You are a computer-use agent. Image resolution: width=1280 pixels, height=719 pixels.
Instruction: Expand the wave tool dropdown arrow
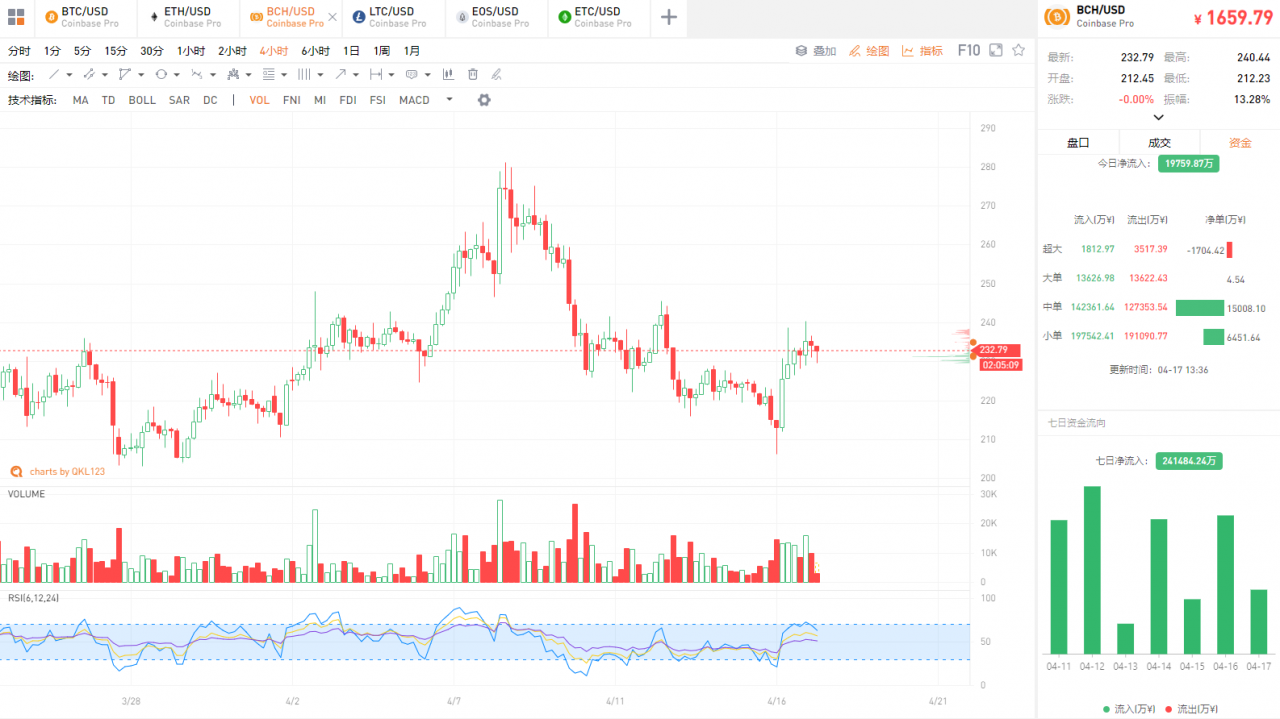click(x=213, y=75)
